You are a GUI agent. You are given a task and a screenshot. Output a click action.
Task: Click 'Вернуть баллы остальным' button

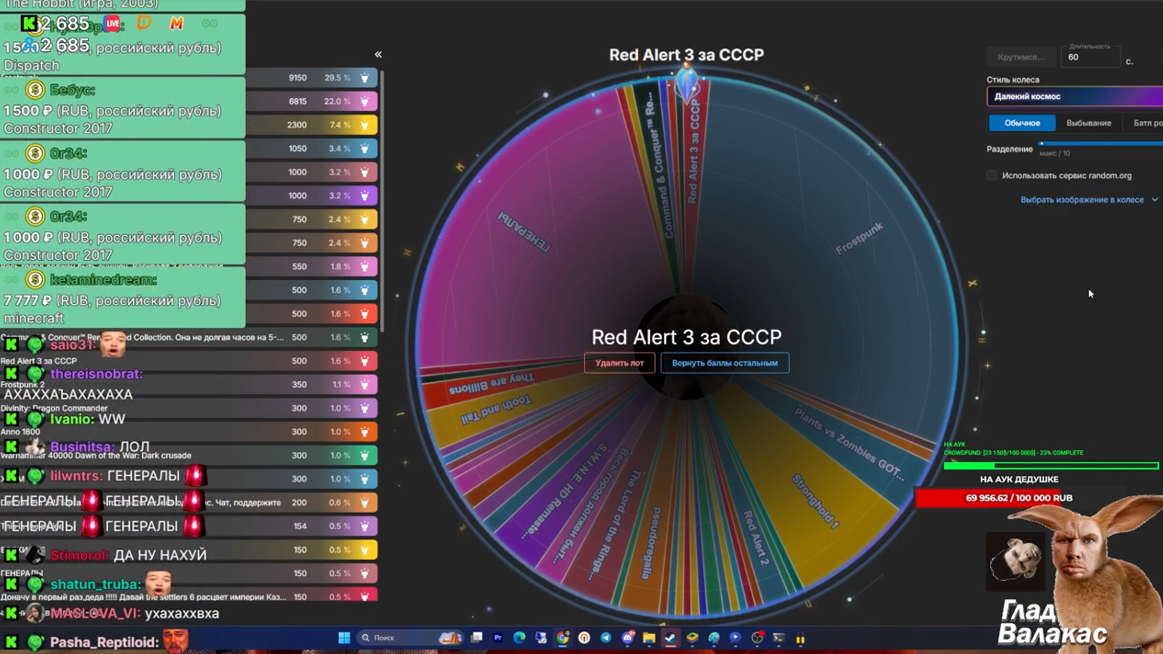point(725,363)
